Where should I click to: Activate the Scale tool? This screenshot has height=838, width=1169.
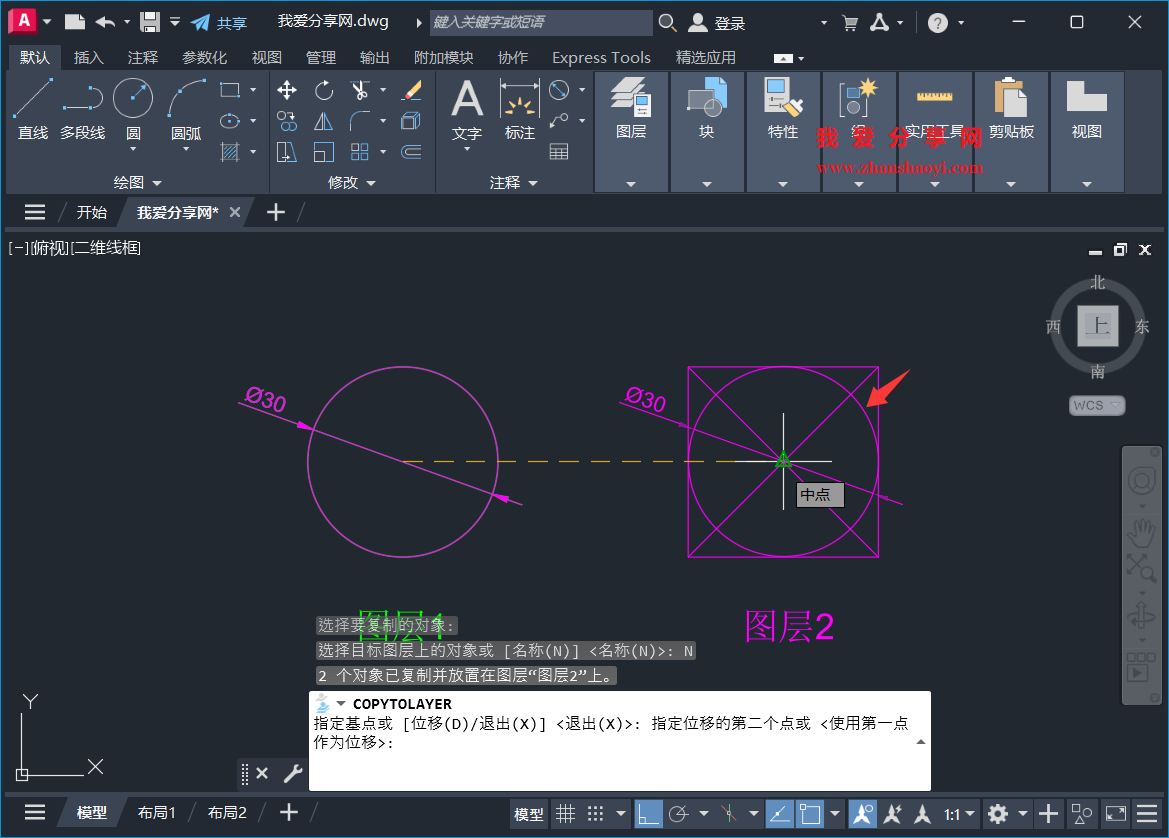(324, 152)
